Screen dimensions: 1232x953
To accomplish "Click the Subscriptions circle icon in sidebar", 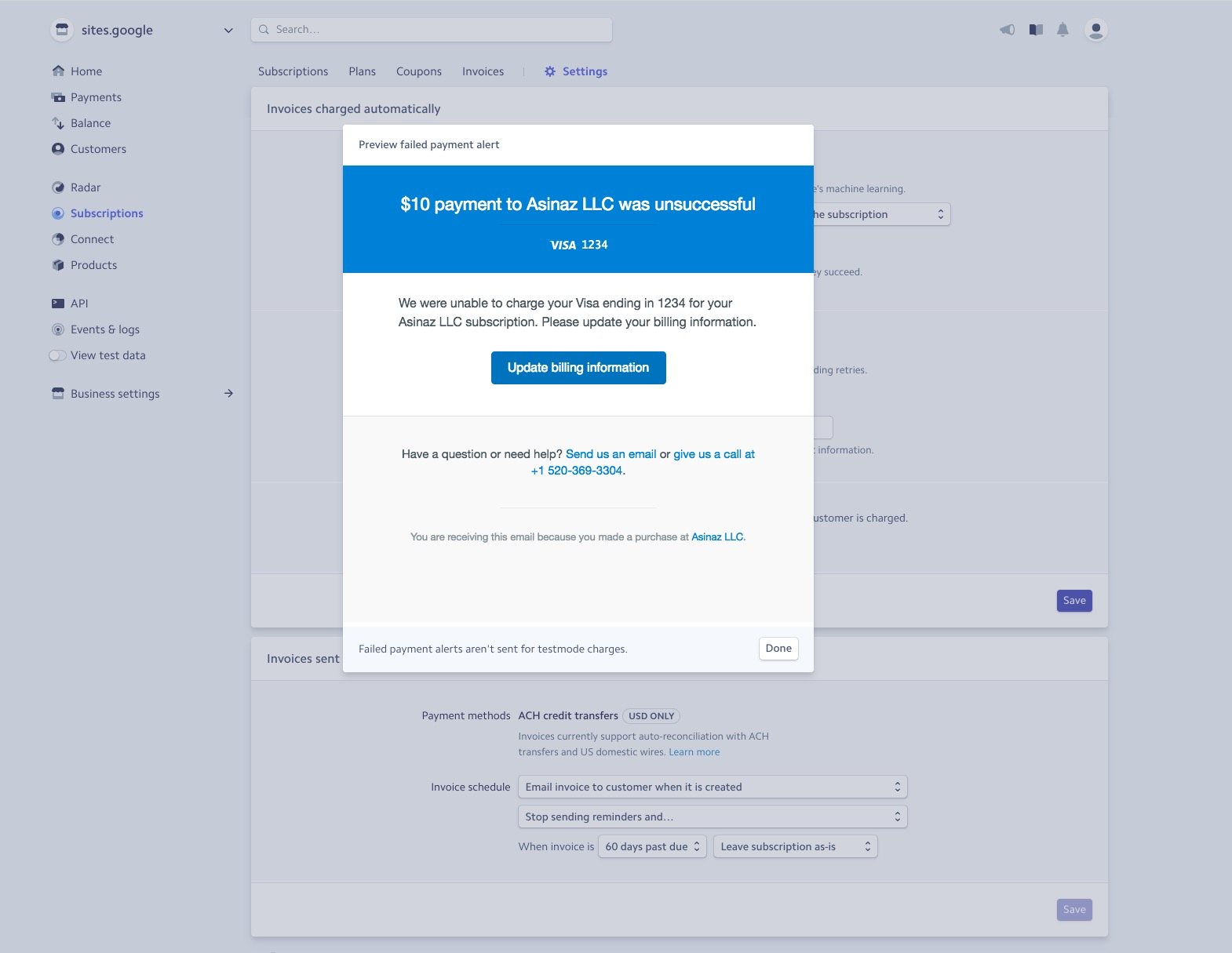I will point(58,213).
